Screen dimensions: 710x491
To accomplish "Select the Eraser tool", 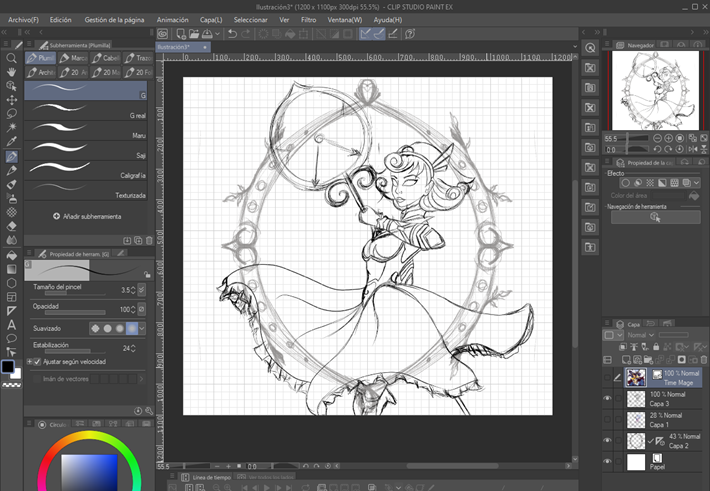I will tap(11, 226).
